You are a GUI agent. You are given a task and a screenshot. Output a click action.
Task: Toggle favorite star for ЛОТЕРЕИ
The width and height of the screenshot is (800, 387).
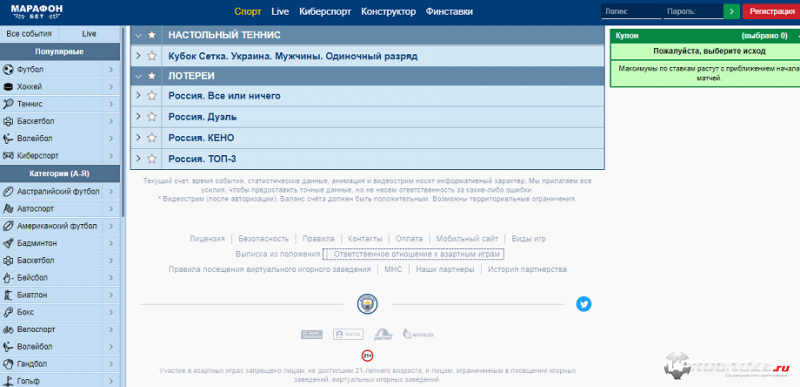coord(152,76)
